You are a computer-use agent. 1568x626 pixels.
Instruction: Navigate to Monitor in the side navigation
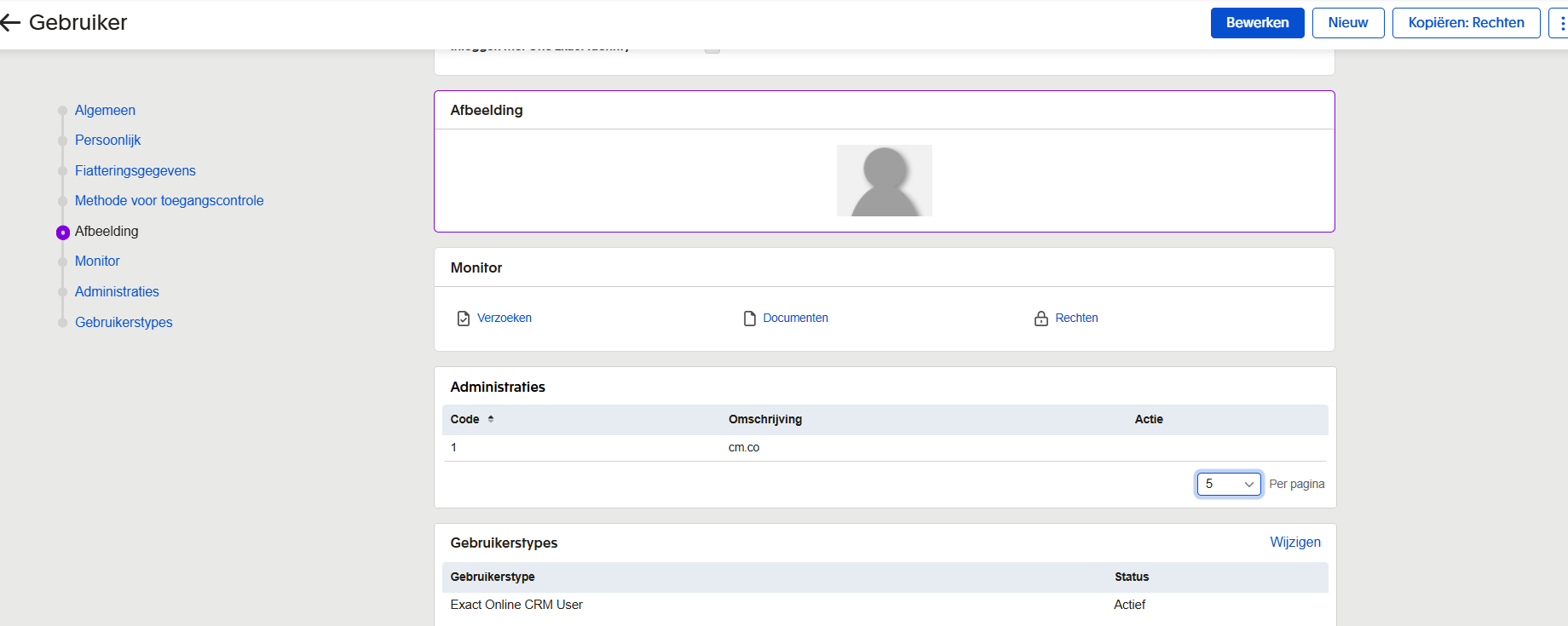coord(97,261)
